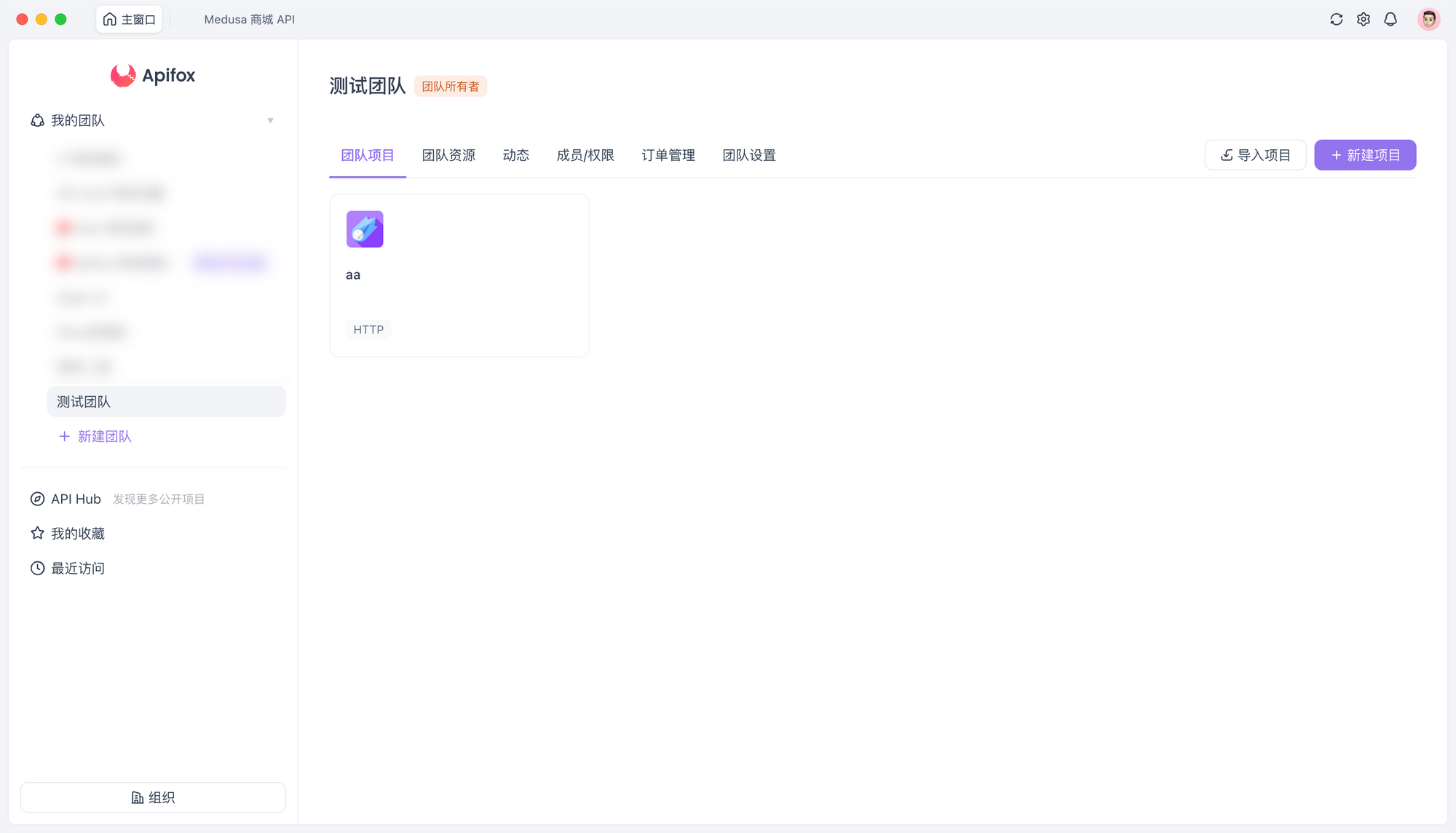This screenshot has height=833, width=1456.
Task: Switch to the 主窗口 home tab
Action: pos(130,20)
